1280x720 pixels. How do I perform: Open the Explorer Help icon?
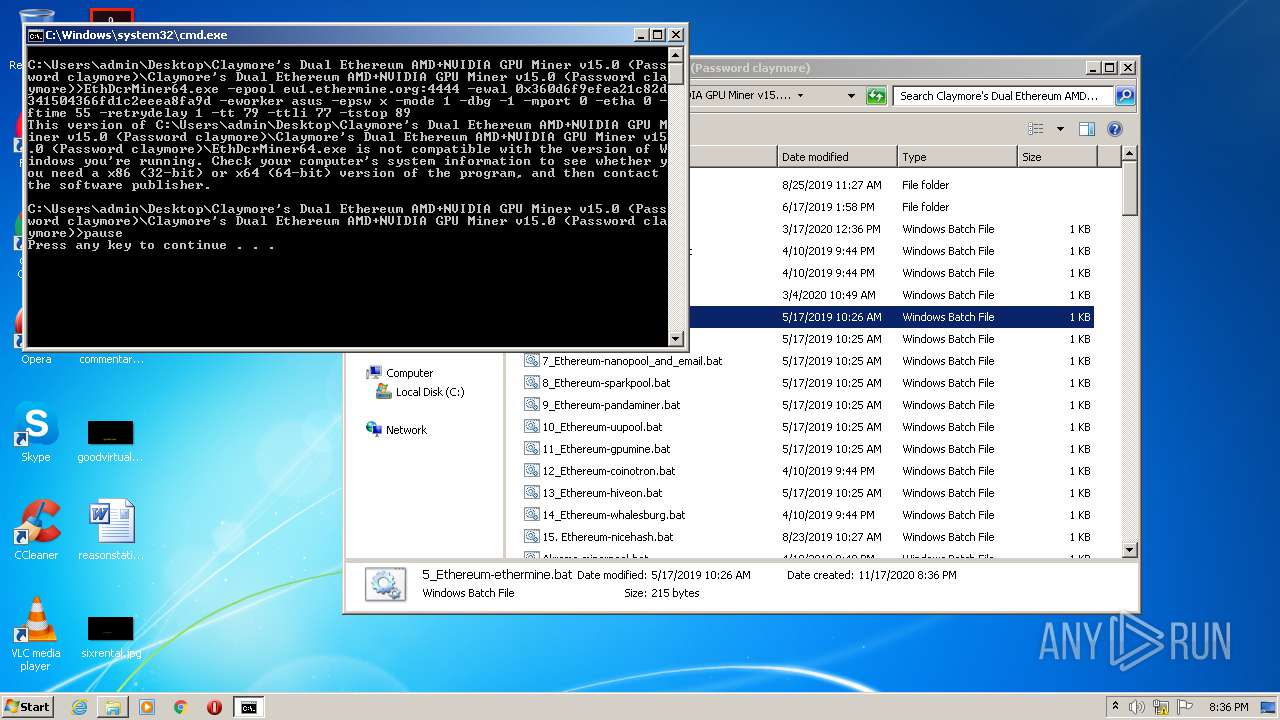(1115, 128)
